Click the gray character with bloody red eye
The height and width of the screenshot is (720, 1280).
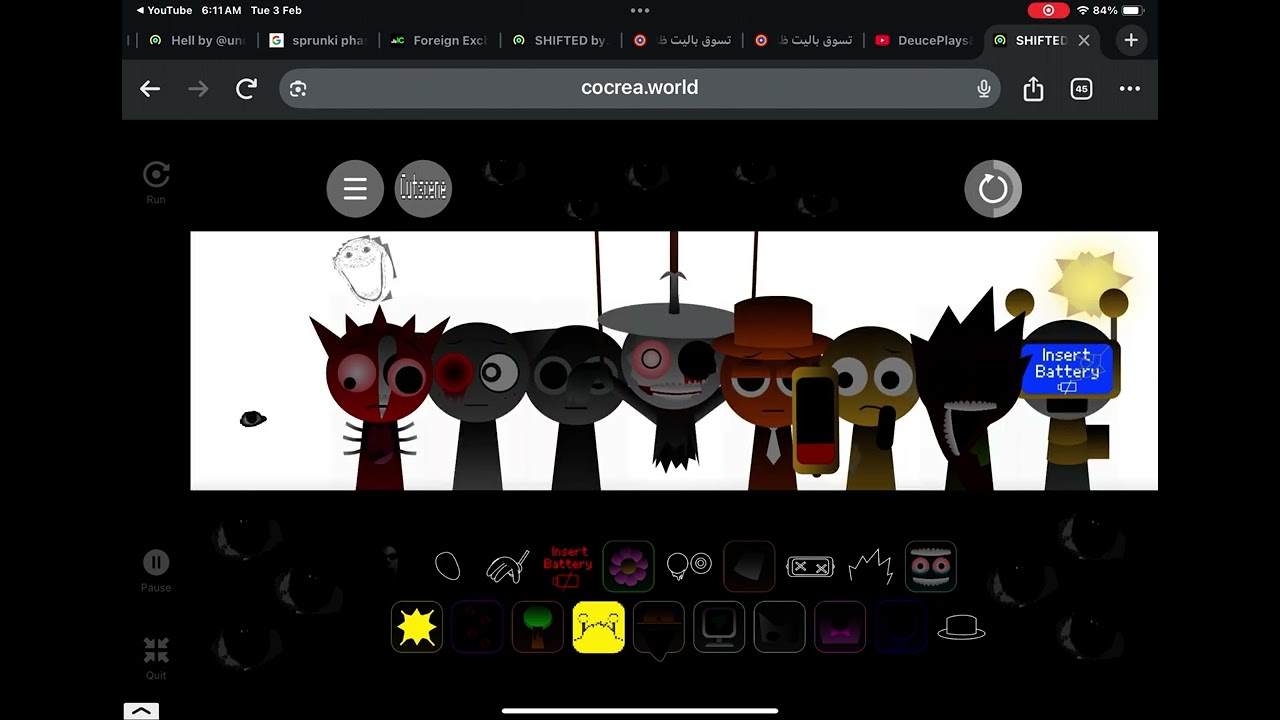tap(478, 405)
